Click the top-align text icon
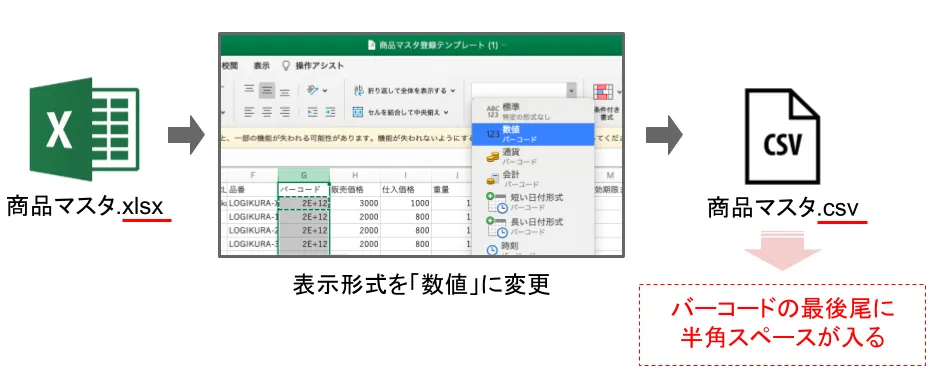The width and height of the screenshot is (935, 379). (x=249, y=90)
